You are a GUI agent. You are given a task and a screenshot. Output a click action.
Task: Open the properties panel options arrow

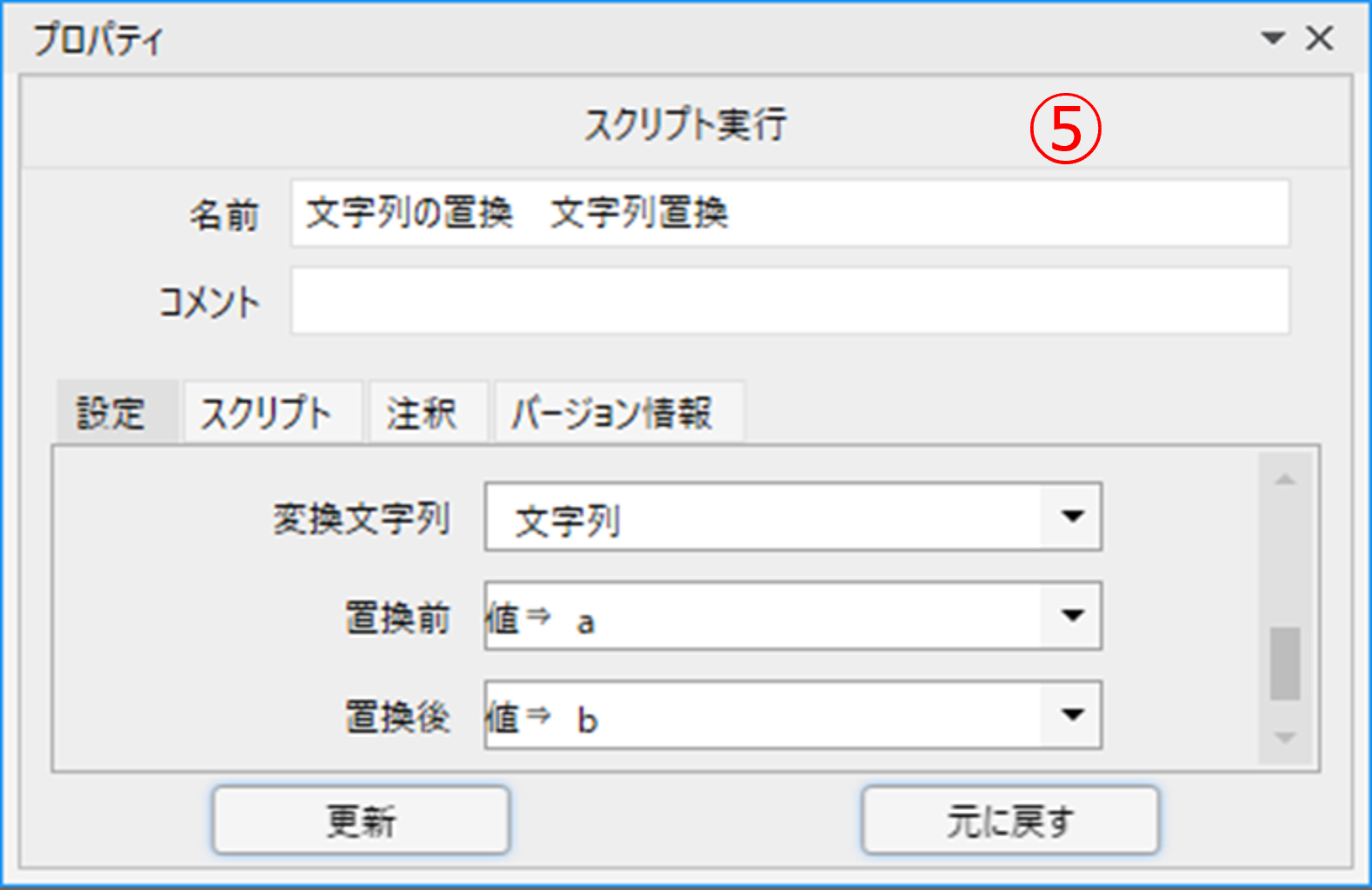pos(1273,38)
